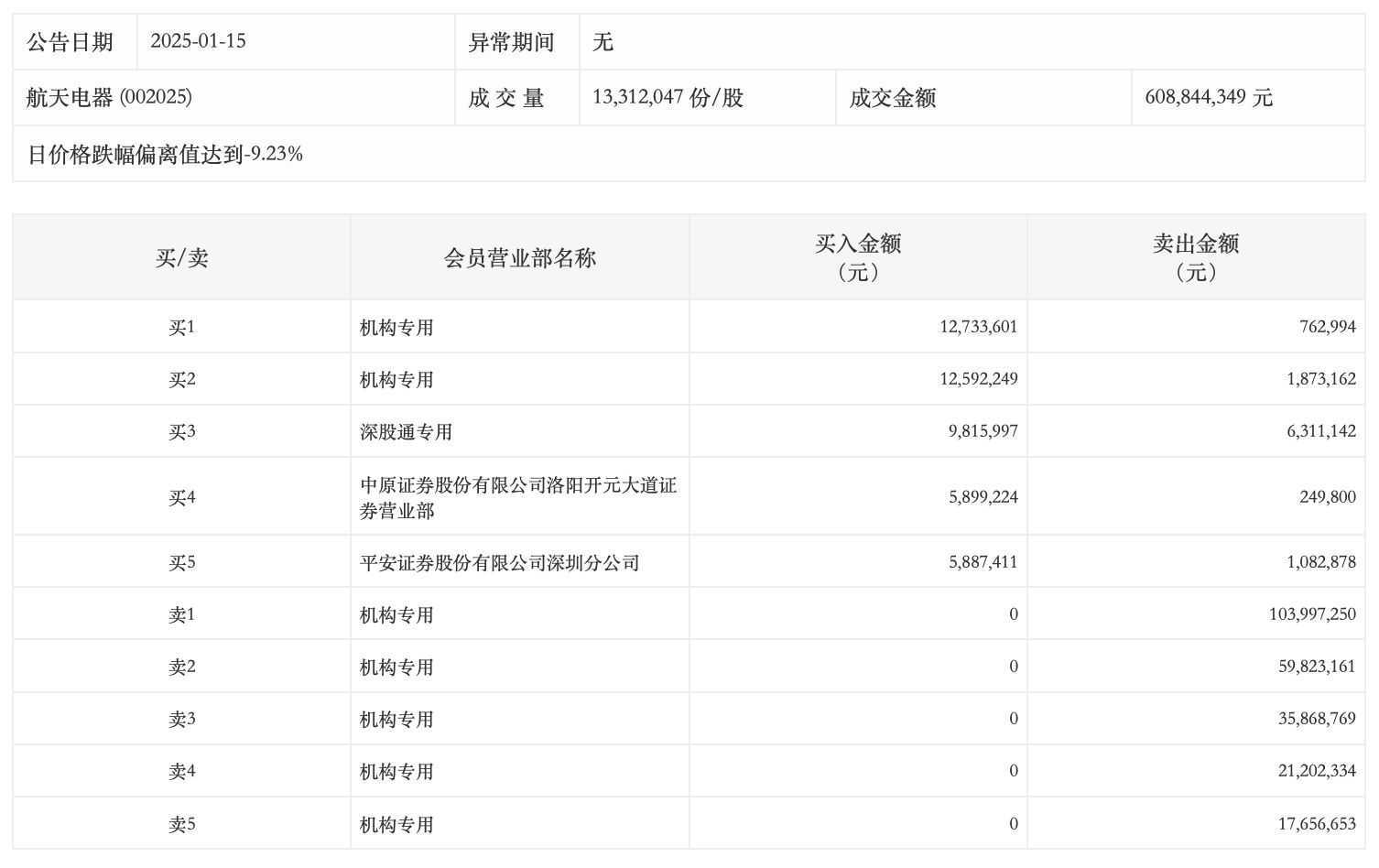Viewport: 1379px width, 868px height.
Task: Click the 会员营业部名称 column header
Action: pos(519,258)
